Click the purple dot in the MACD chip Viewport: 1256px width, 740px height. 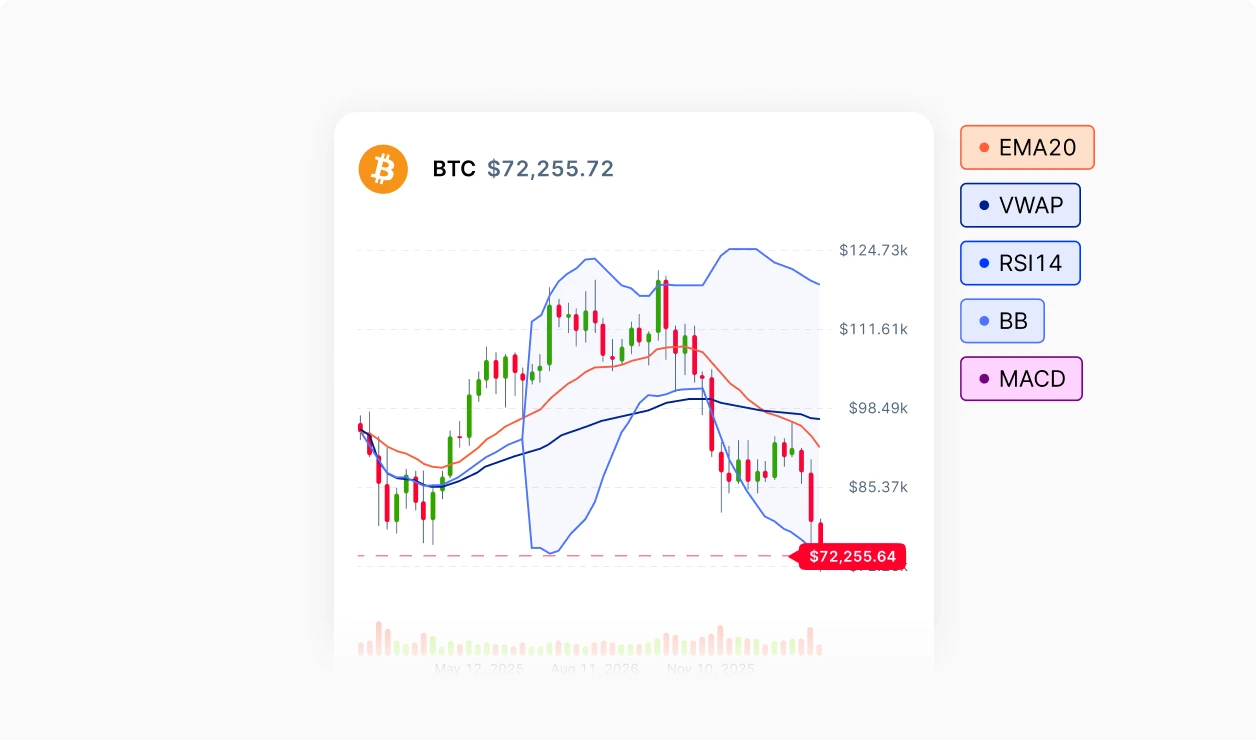pos(984,380)
